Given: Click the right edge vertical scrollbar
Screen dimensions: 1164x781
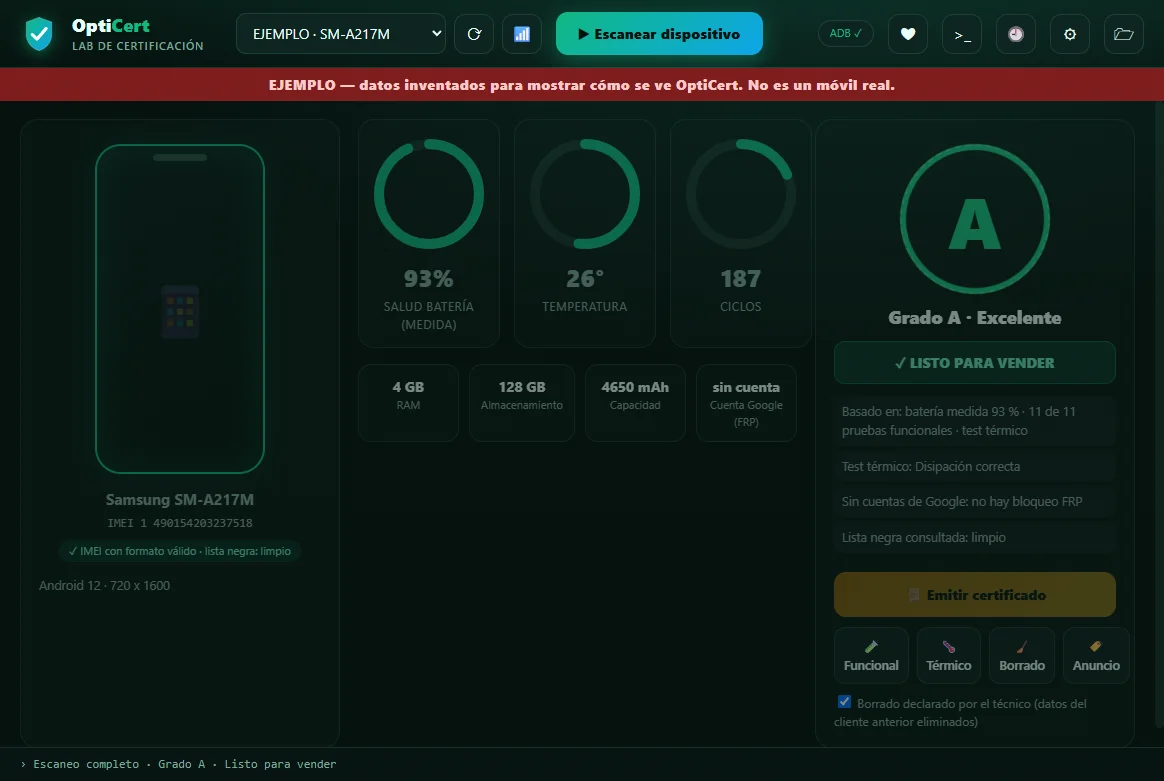Looking at the screenshot, I should coord(1160,414).
